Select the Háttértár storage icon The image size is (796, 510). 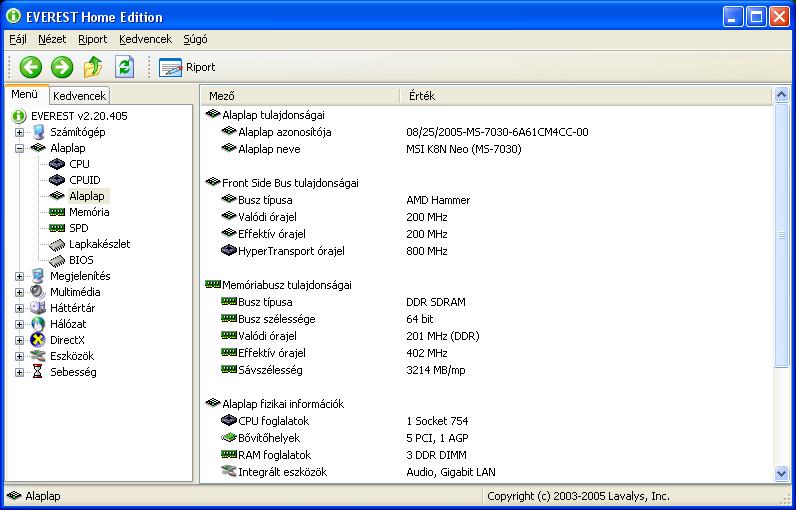tap(38, 308)
